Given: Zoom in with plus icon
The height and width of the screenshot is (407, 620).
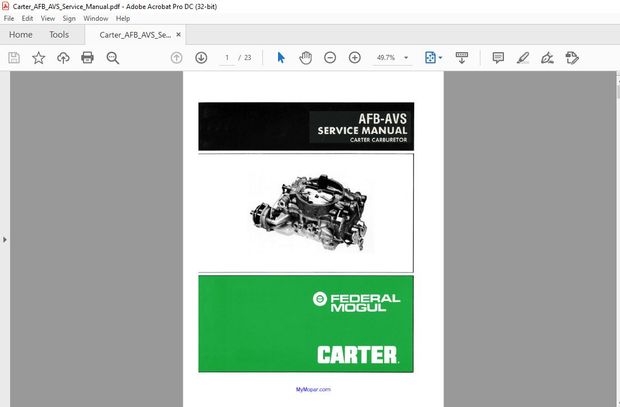Looking at the screenshot, I should (355, 58).
